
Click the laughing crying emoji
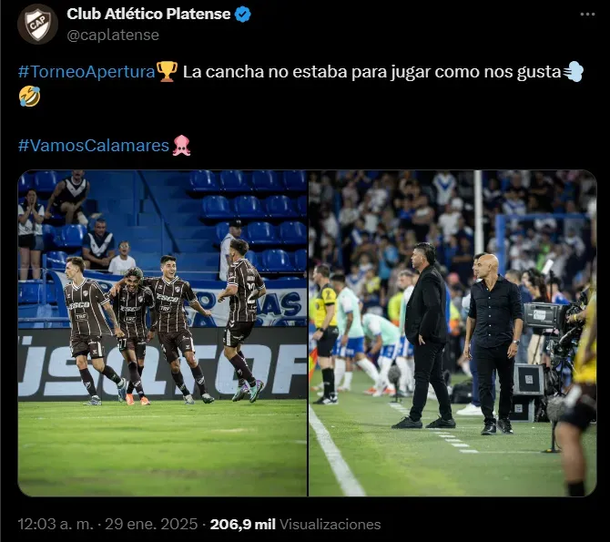tap(30, 96)
